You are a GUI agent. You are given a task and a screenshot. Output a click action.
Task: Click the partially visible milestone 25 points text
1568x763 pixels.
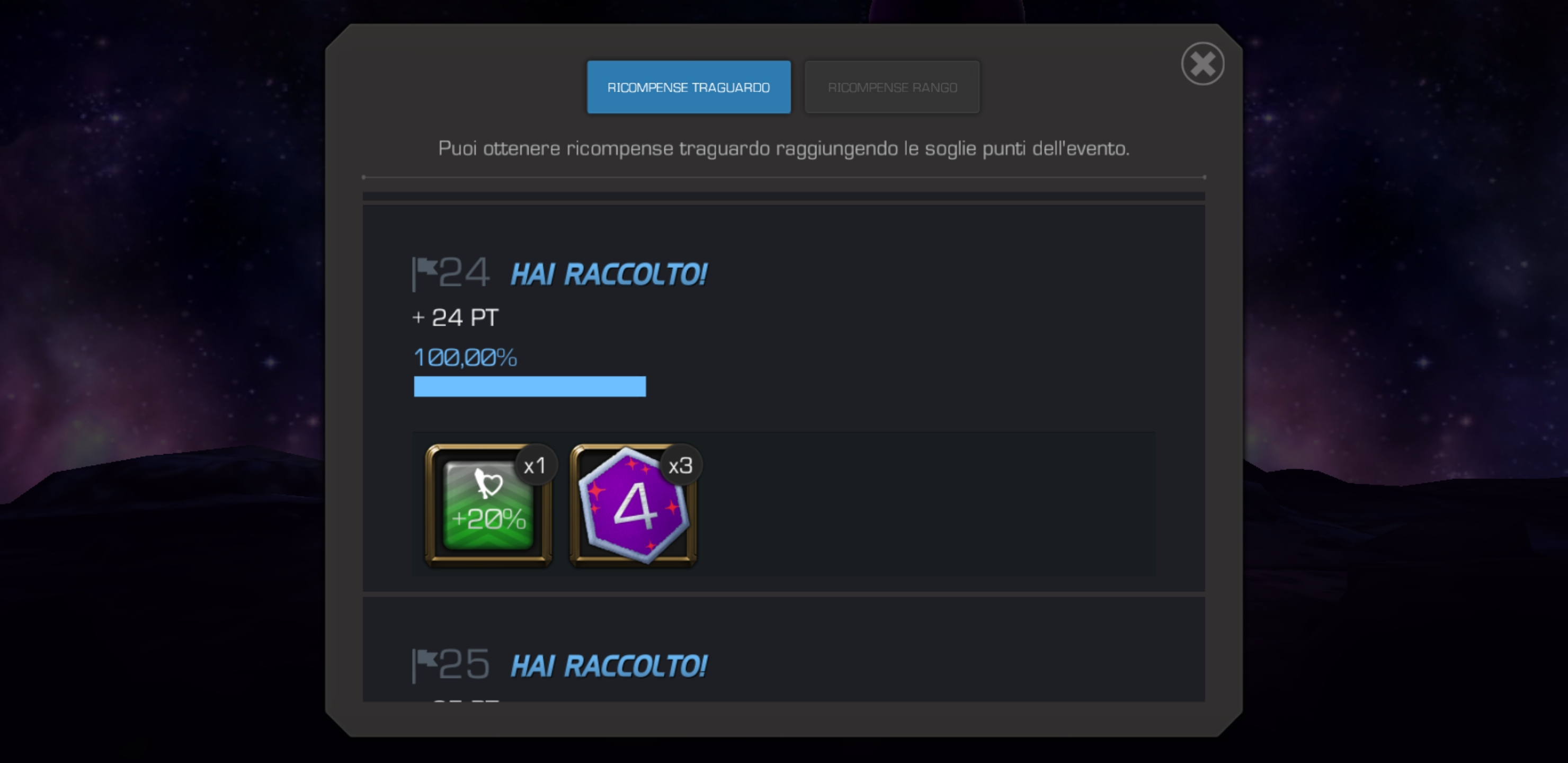coord(465,700)
